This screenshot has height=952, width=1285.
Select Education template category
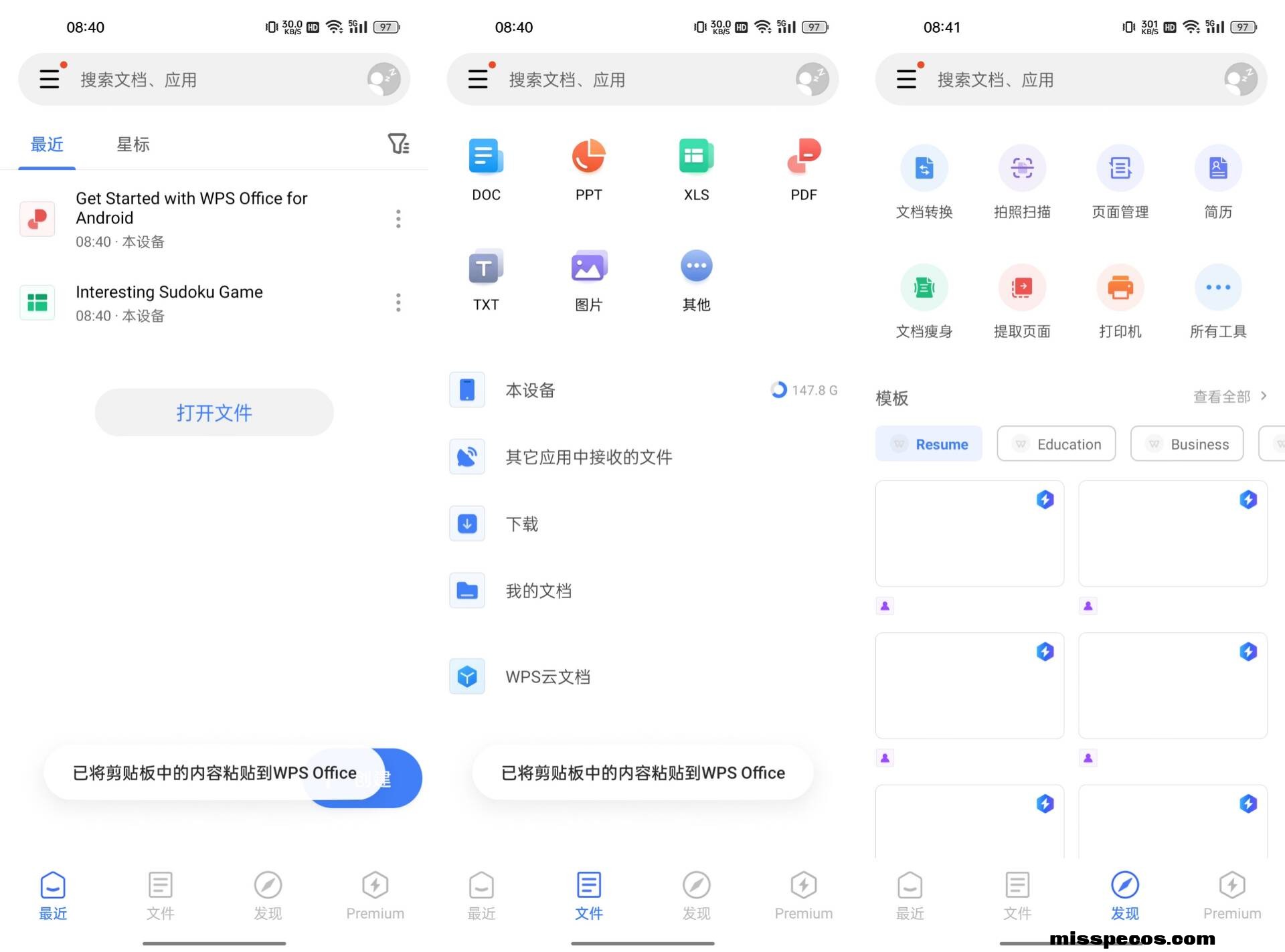(x=1056, y=444)
